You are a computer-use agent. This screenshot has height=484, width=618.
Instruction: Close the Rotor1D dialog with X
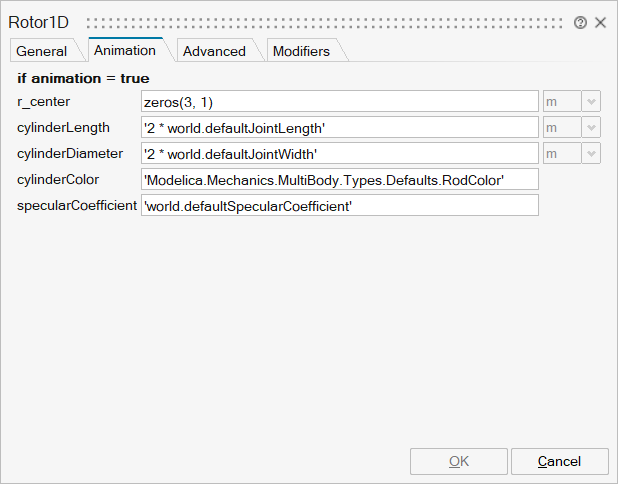(601, 22)
